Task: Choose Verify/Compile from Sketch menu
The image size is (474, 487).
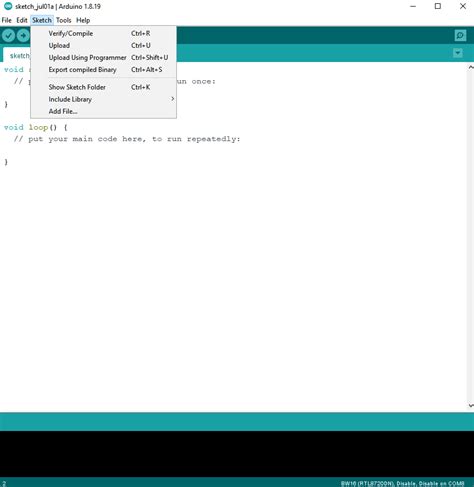Action: point(103,33)
